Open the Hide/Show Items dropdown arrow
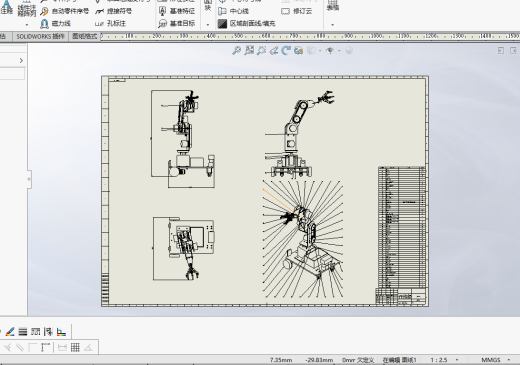520x365 pixels. tap(339, 51)
